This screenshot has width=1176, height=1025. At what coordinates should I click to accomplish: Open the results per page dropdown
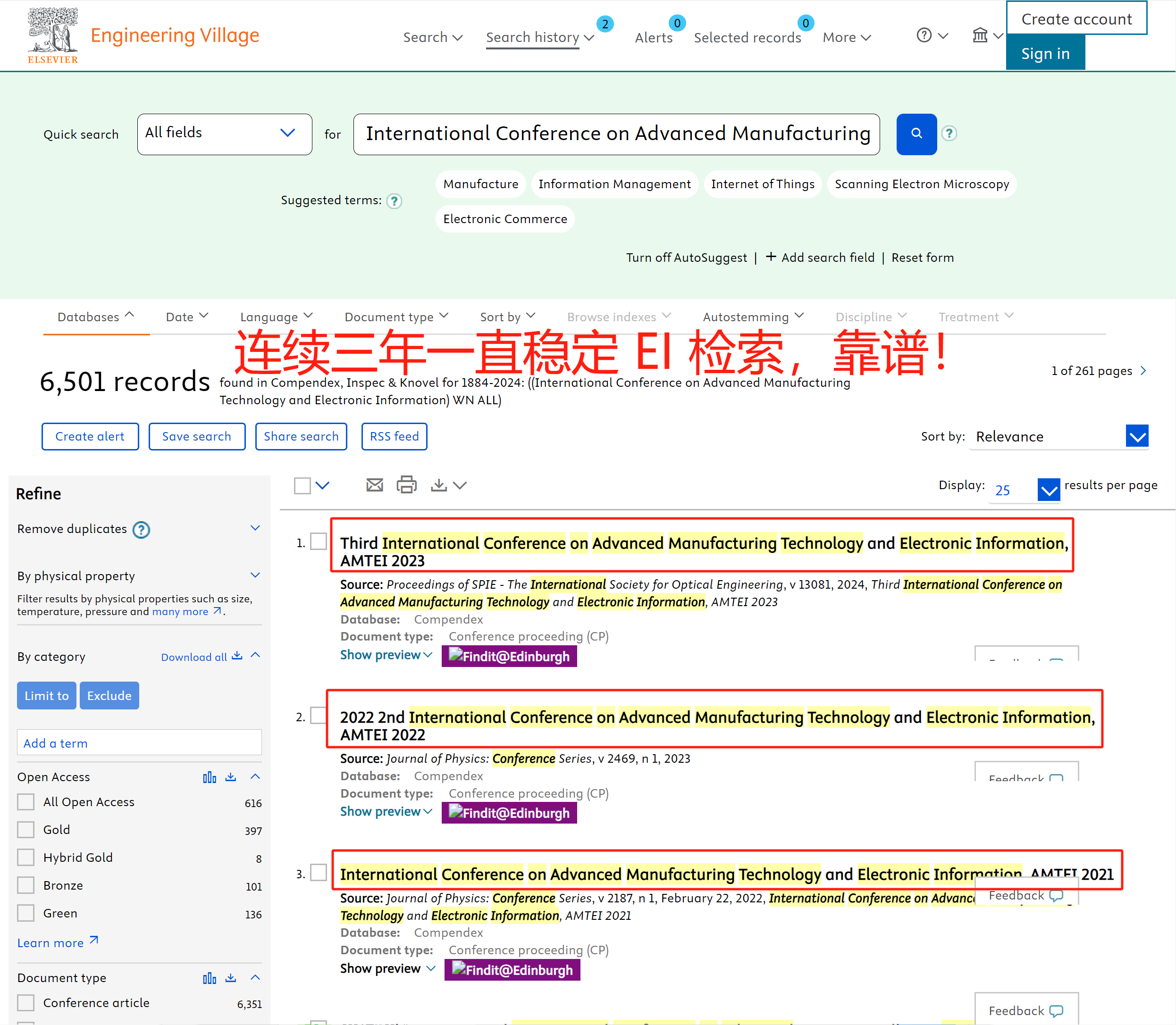click(1025, 490)
